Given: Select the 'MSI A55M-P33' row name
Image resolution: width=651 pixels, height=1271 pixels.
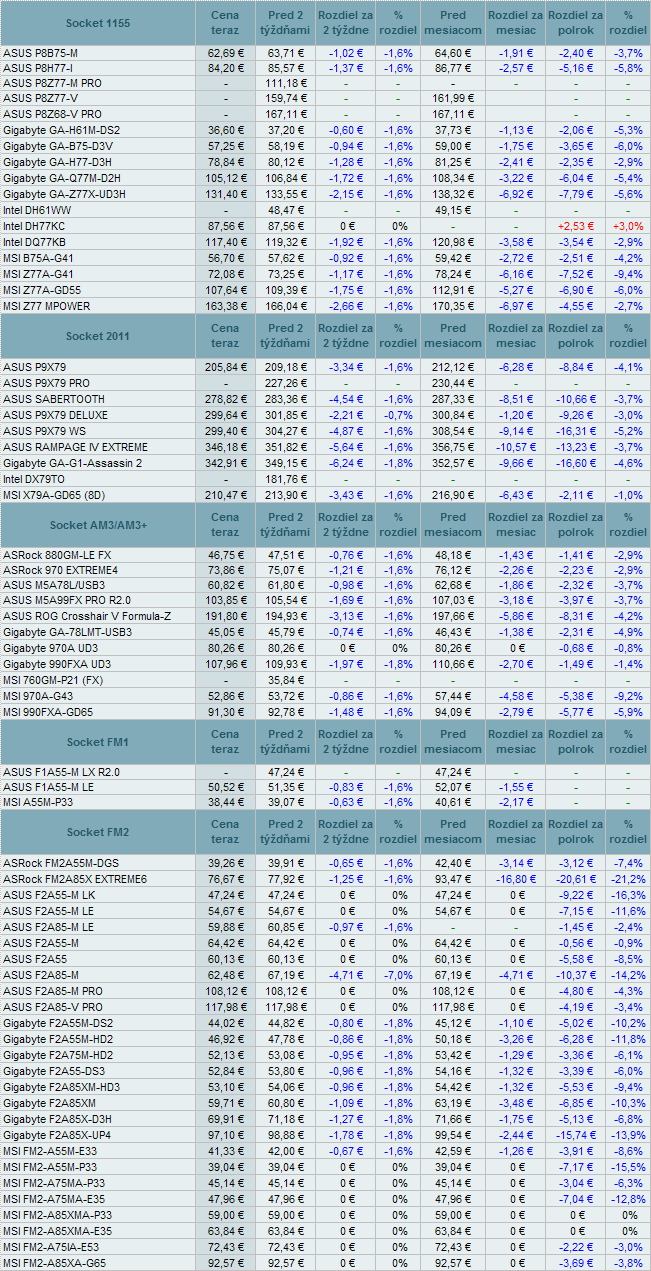Looking at the screenshot, I should (x=36, y=802).
